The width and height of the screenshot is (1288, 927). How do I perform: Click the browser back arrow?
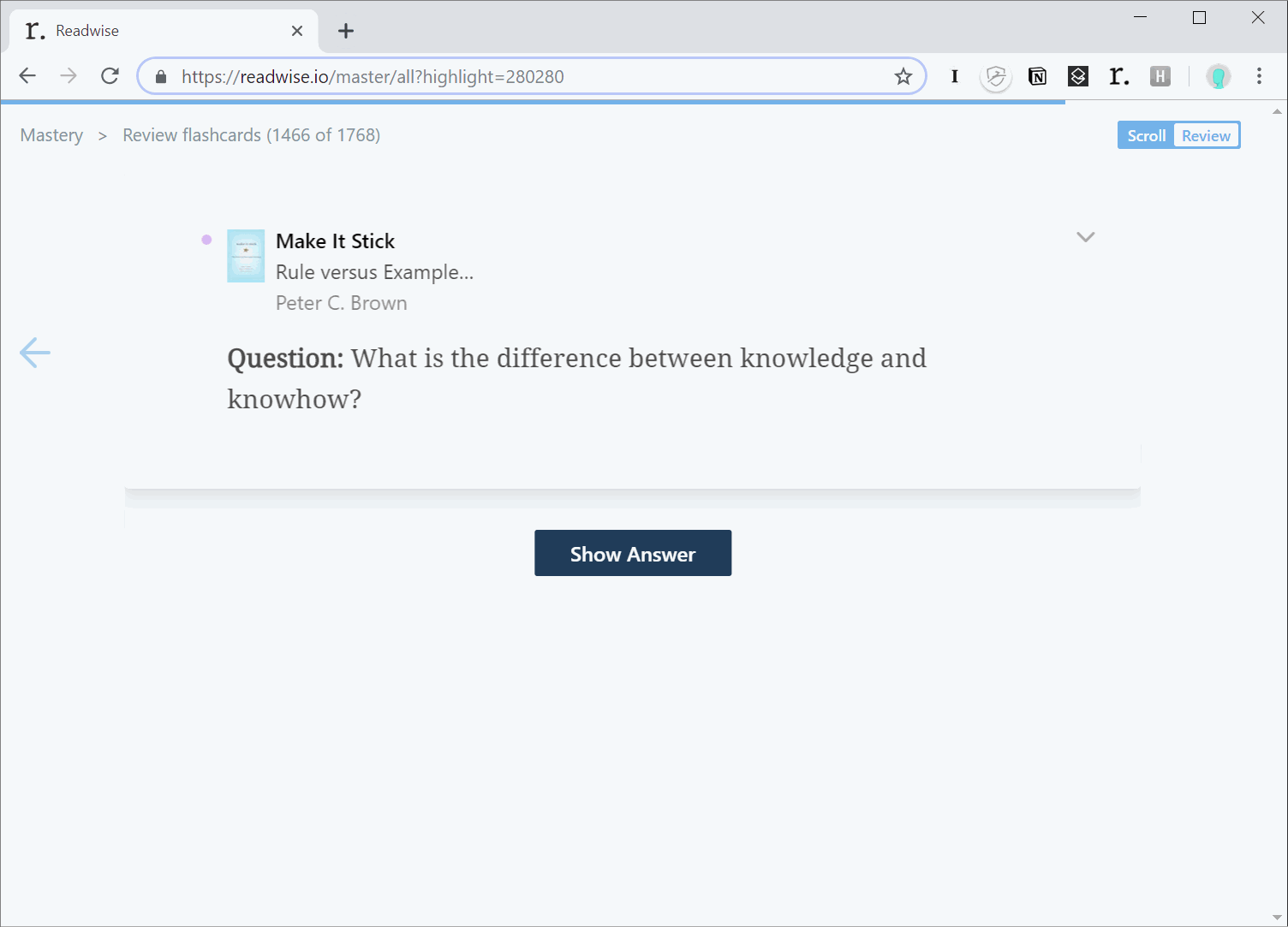[x=27, y=76]
